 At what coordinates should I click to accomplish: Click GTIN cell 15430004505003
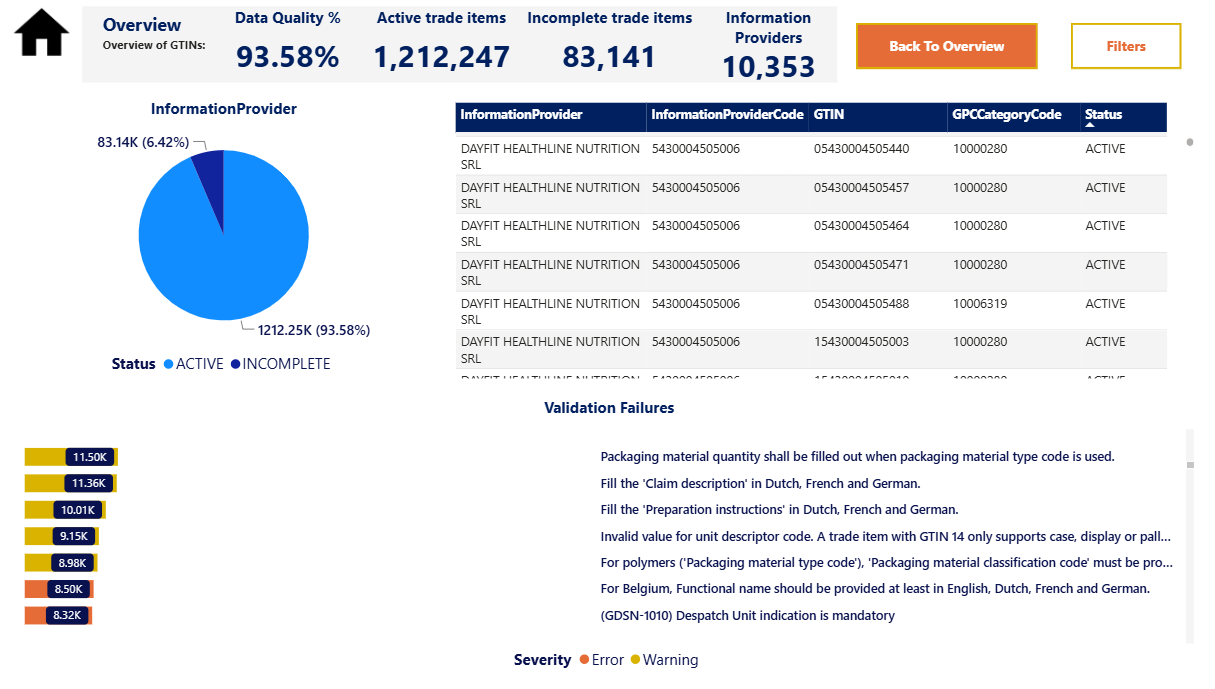point(861,342)
